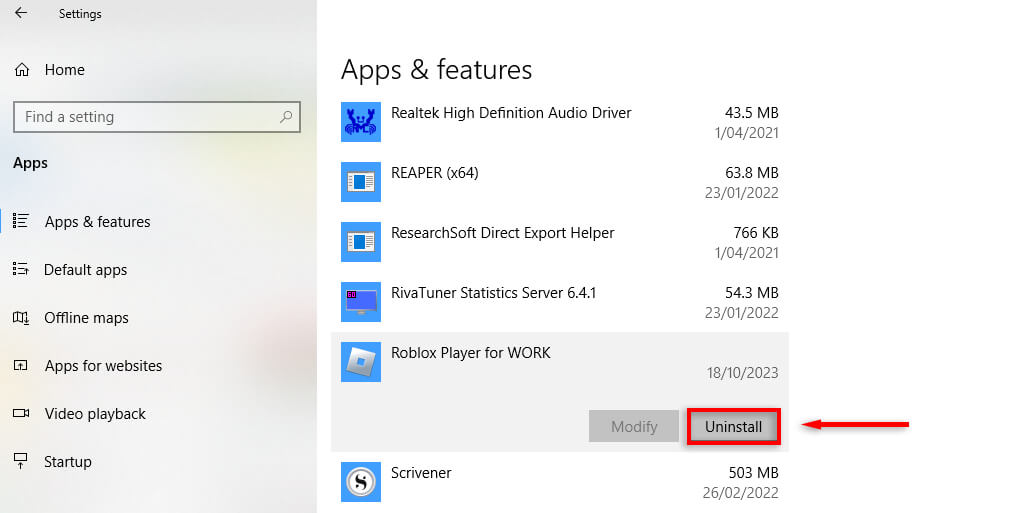
Task: Select the Scrivener list entry name
Action: [421, 473]
